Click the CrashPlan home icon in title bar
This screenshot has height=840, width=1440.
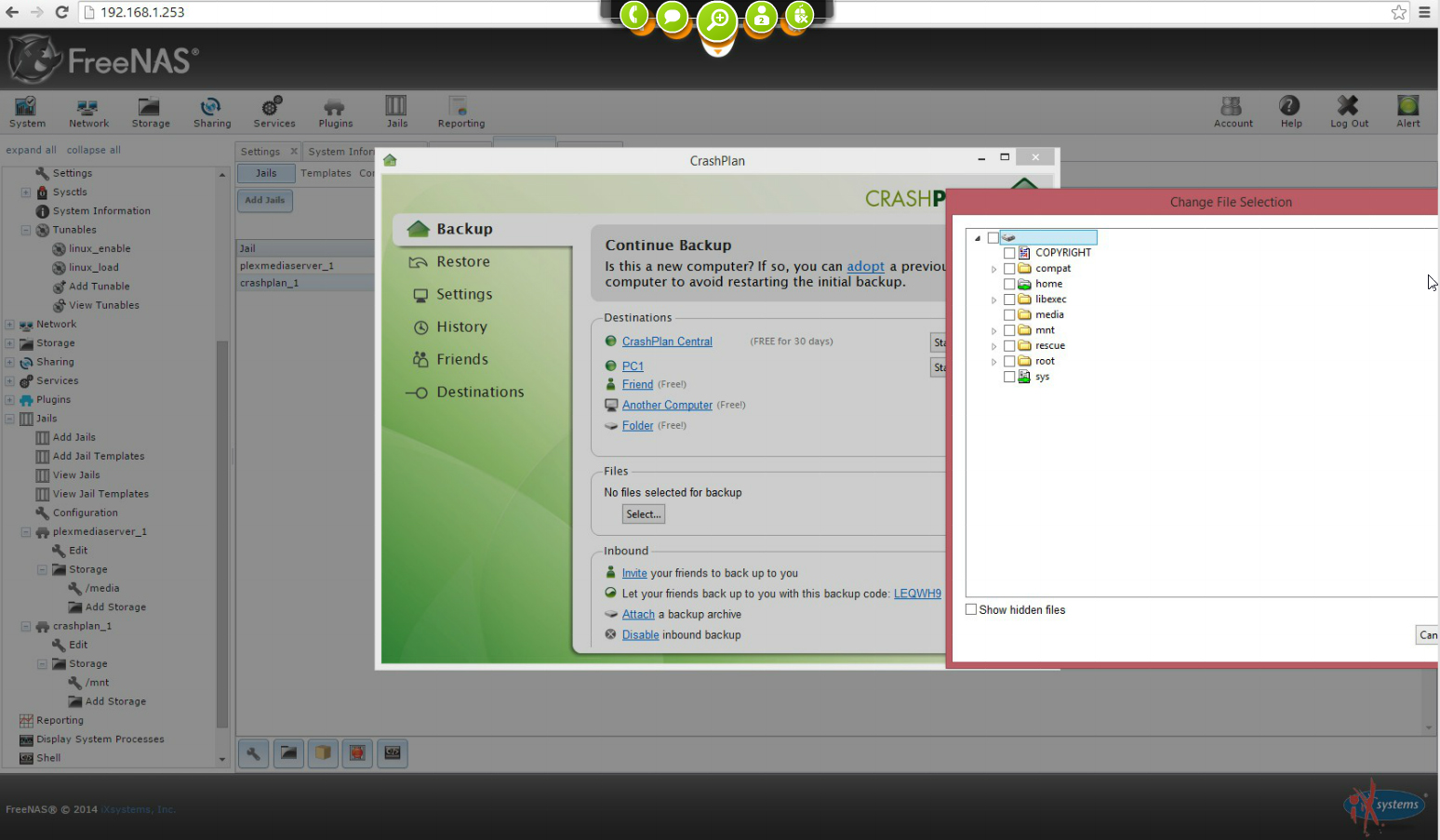[390, 160]
